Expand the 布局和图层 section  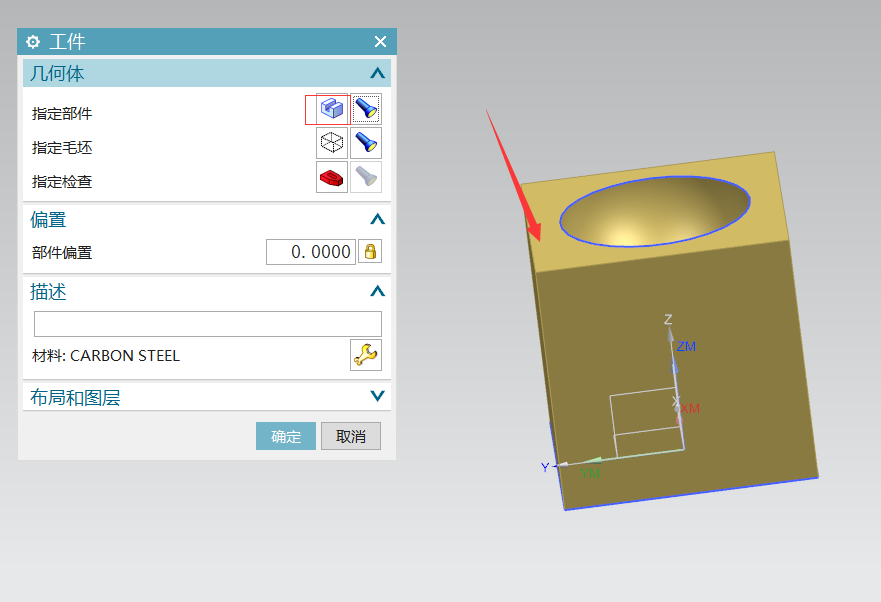[x=377, y=397]
